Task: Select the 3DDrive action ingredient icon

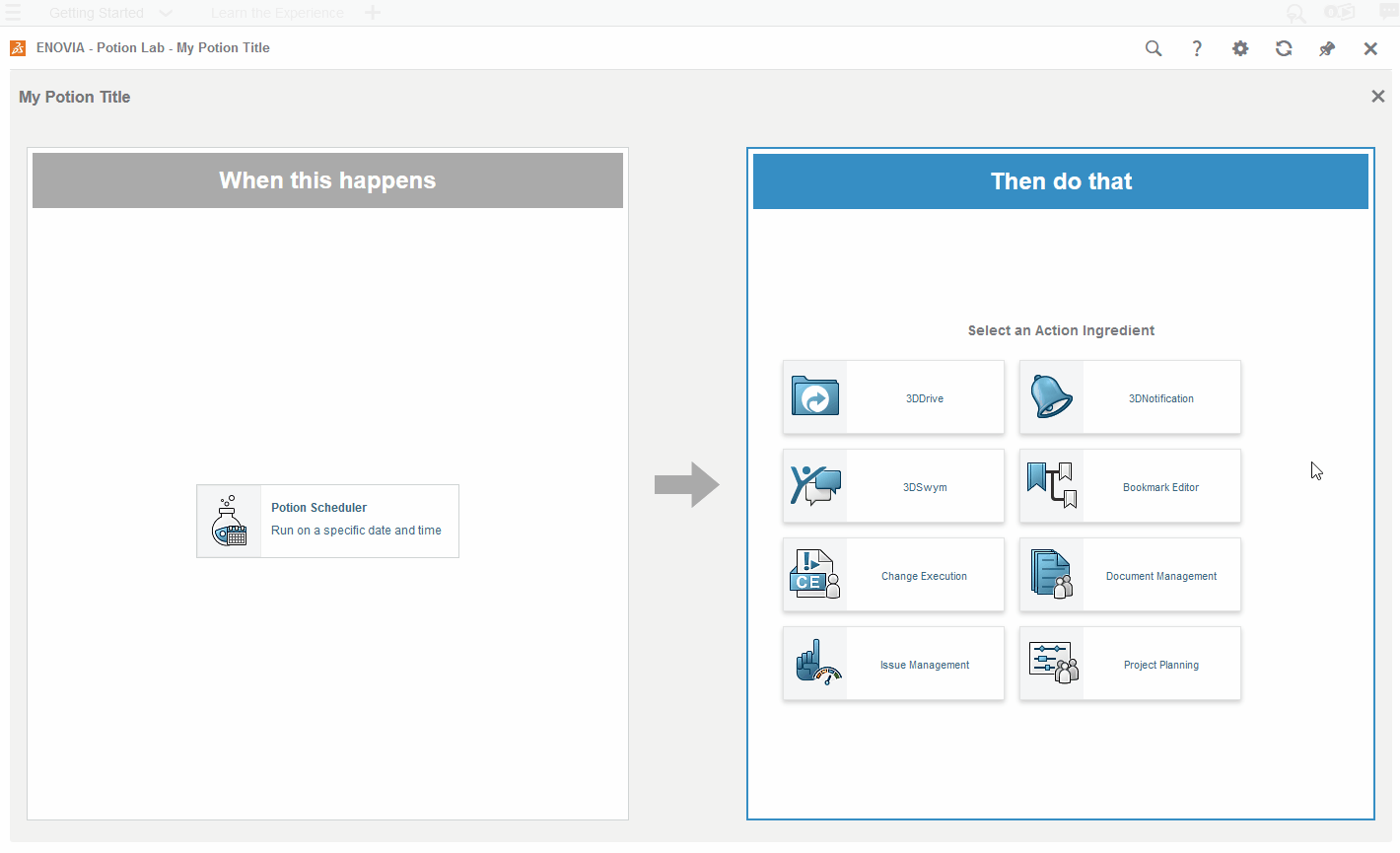Action: [x=815, y=397]
